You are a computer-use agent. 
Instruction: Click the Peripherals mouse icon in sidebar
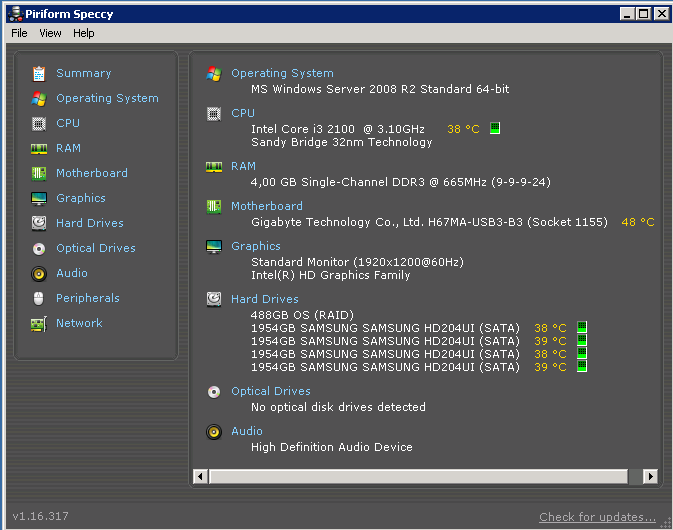[x=39, y=298]
